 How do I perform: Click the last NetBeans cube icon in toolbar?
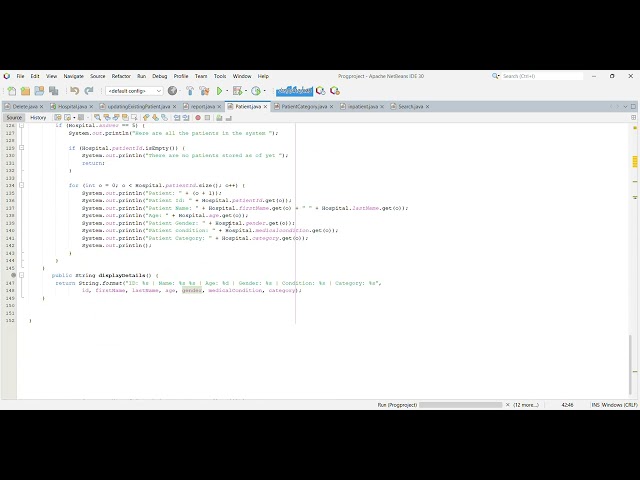coord(335,91)
